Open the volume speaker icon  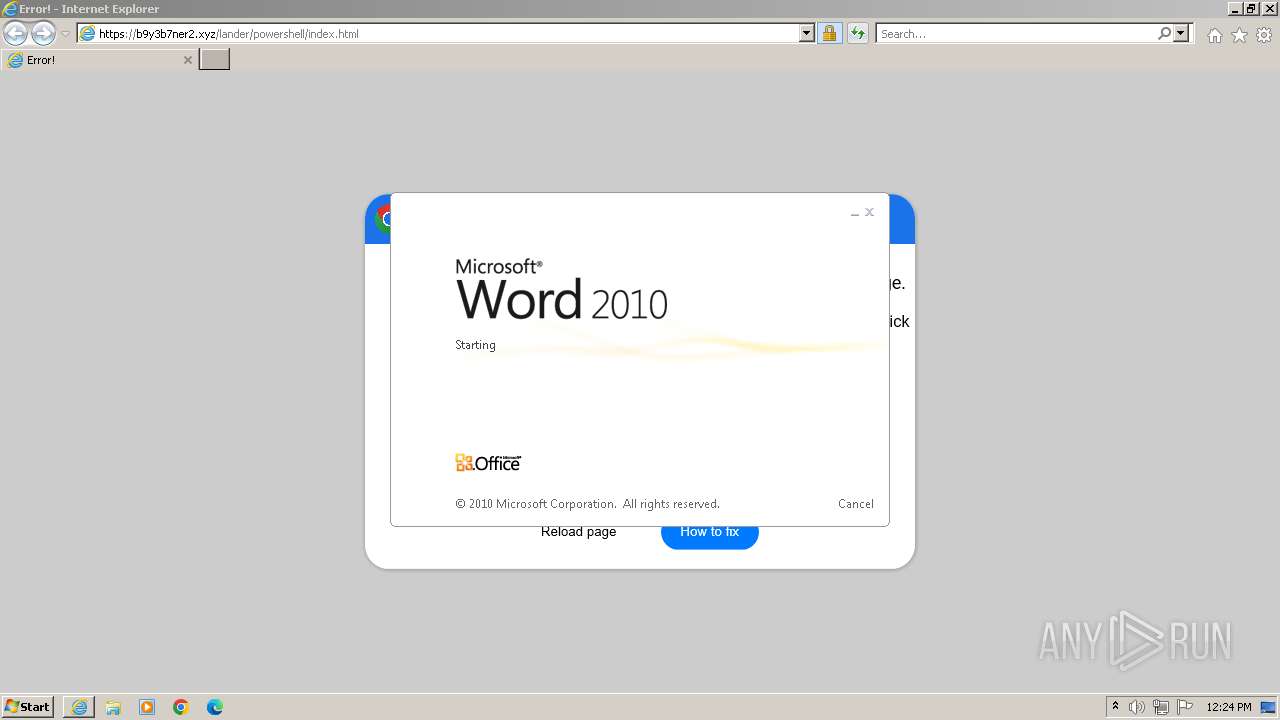click(x=1137, y=707)
